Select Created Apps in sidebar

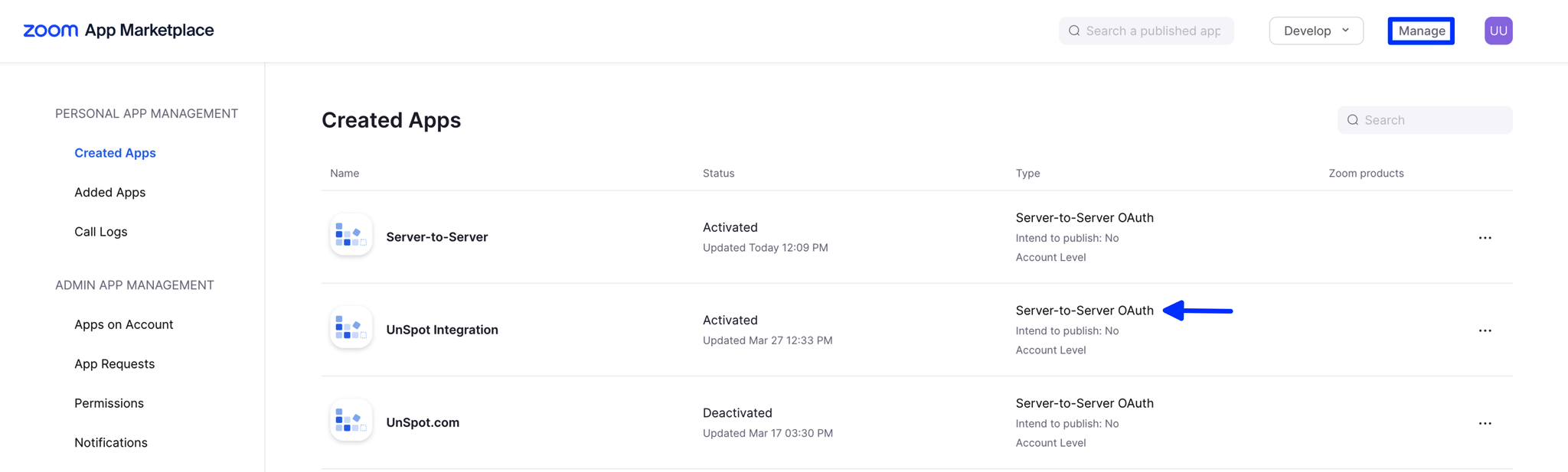(115, 153)
